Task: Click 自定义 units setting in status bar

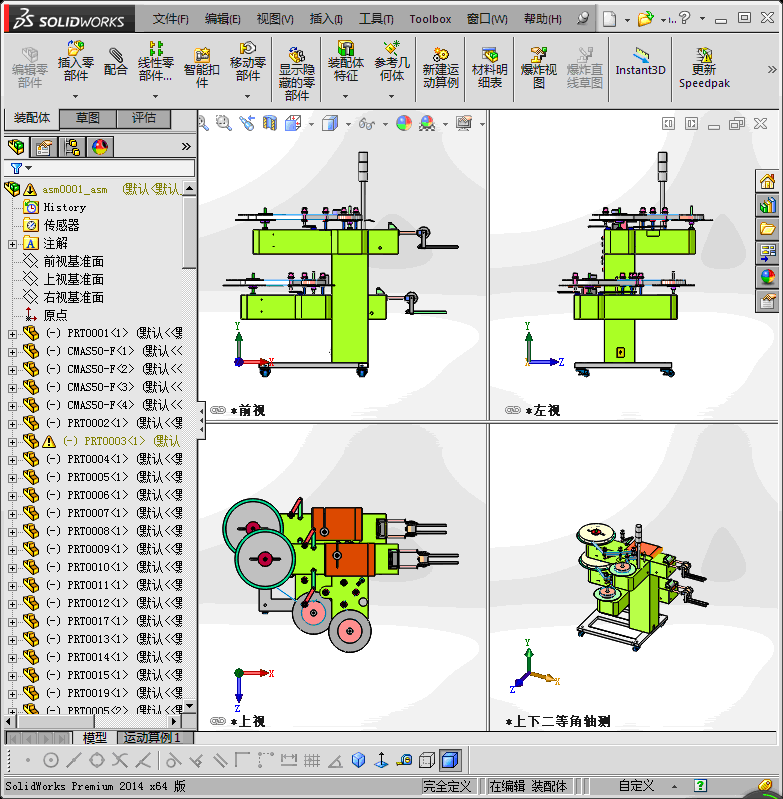Action: 636,786
